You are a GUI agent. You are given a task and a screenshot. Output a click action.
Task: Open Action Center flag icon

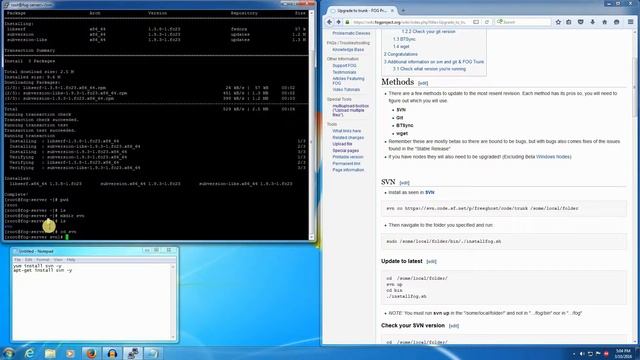click(x=598, y=354)
